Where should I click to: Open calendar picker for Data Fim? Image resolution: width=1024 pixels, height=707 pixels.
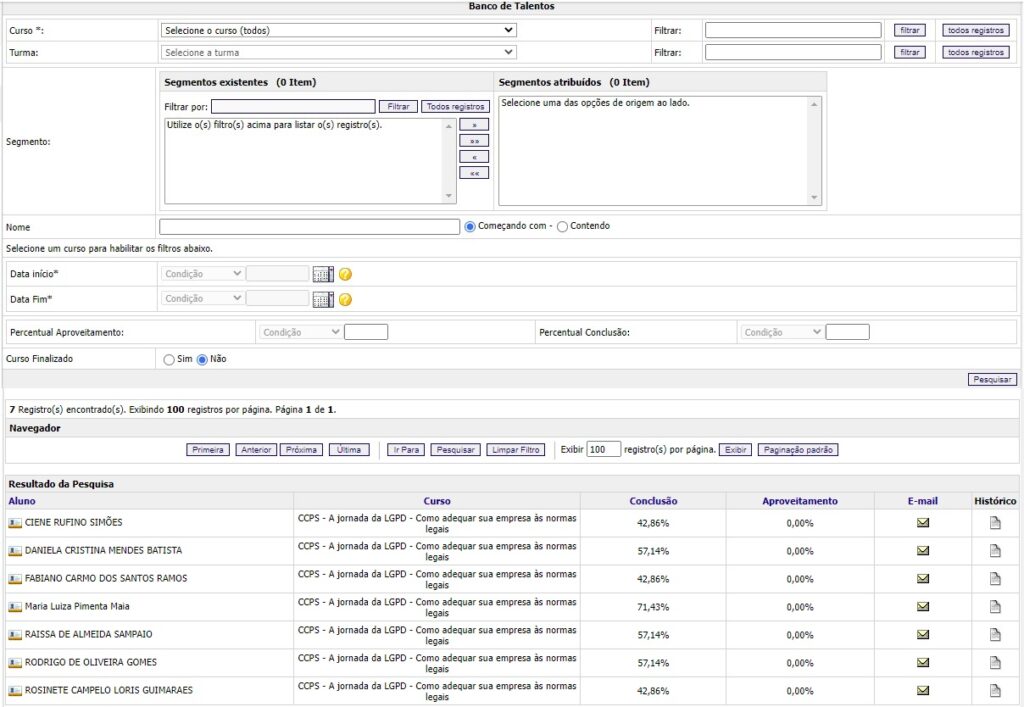pyautogui.click(x=323, y=299)
